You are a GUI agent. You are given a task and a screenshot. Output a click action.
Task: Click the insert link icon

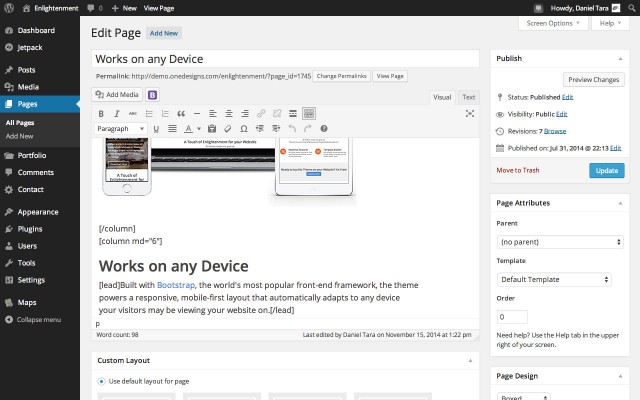[x=261, y=114]
